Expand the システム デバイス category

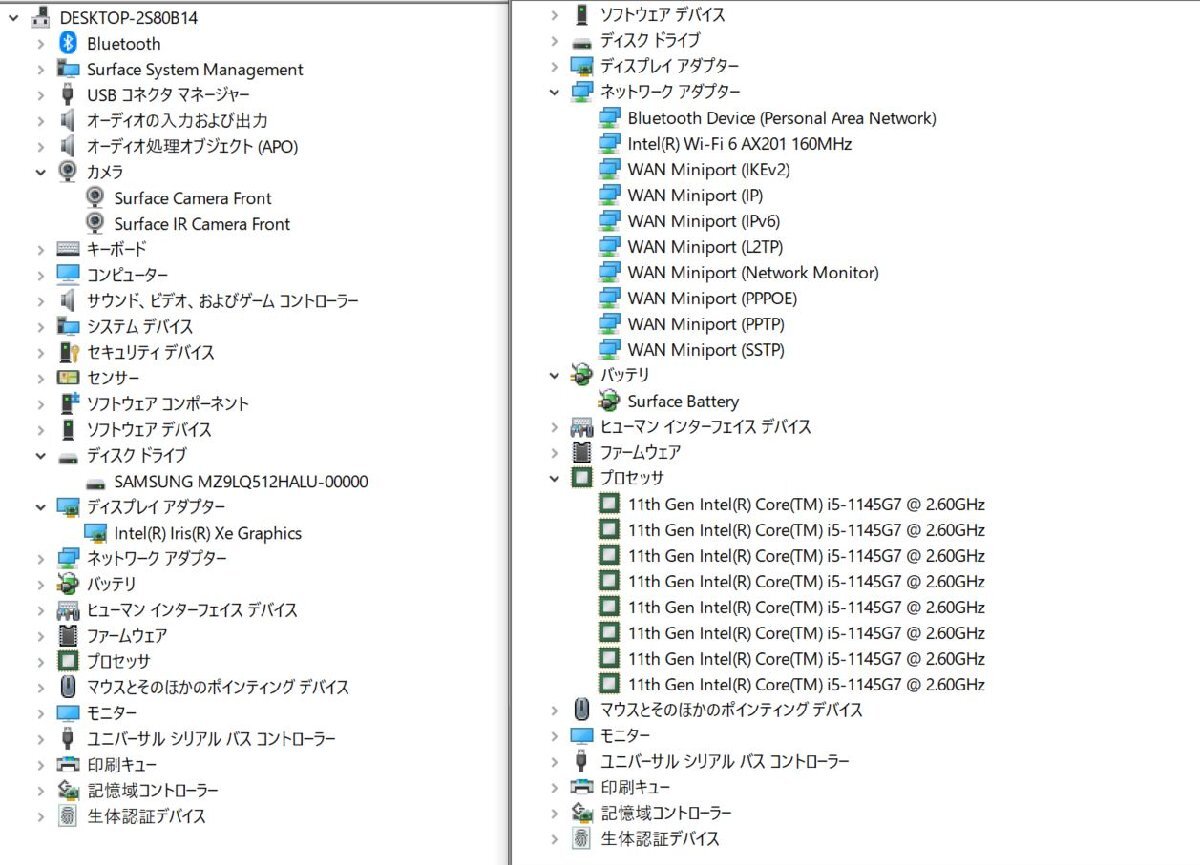pyautogui.click(x=40, y=326)
